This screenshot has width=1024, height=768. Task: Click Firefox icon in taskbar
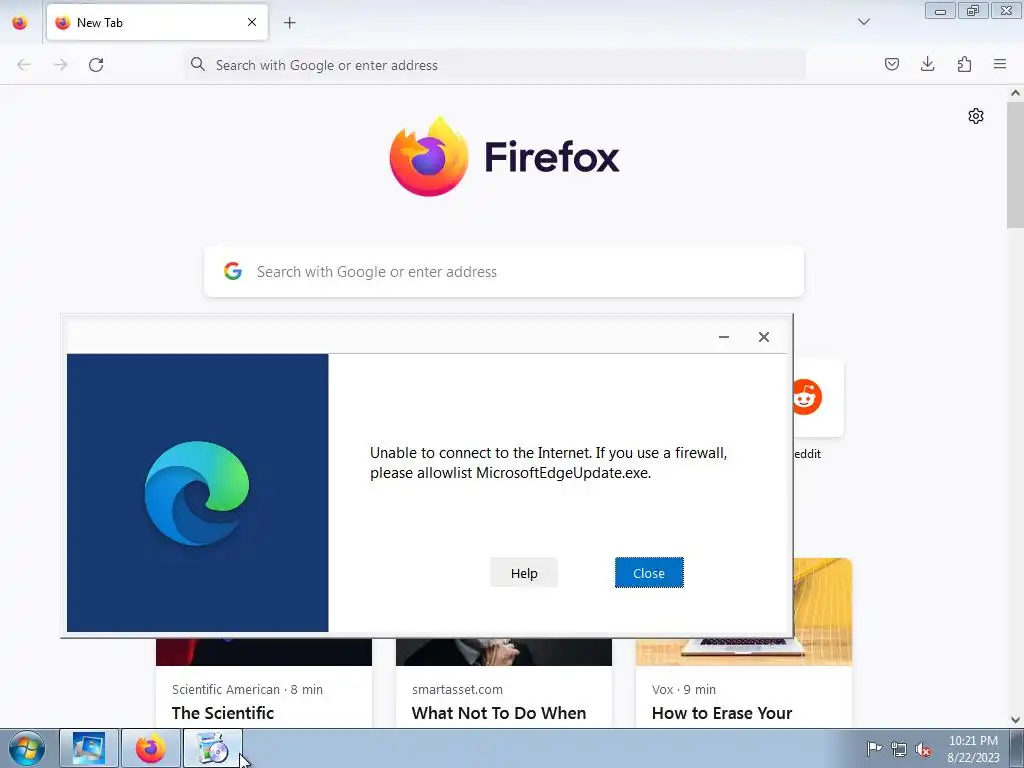pyautogui.click(x=150, y=748)
